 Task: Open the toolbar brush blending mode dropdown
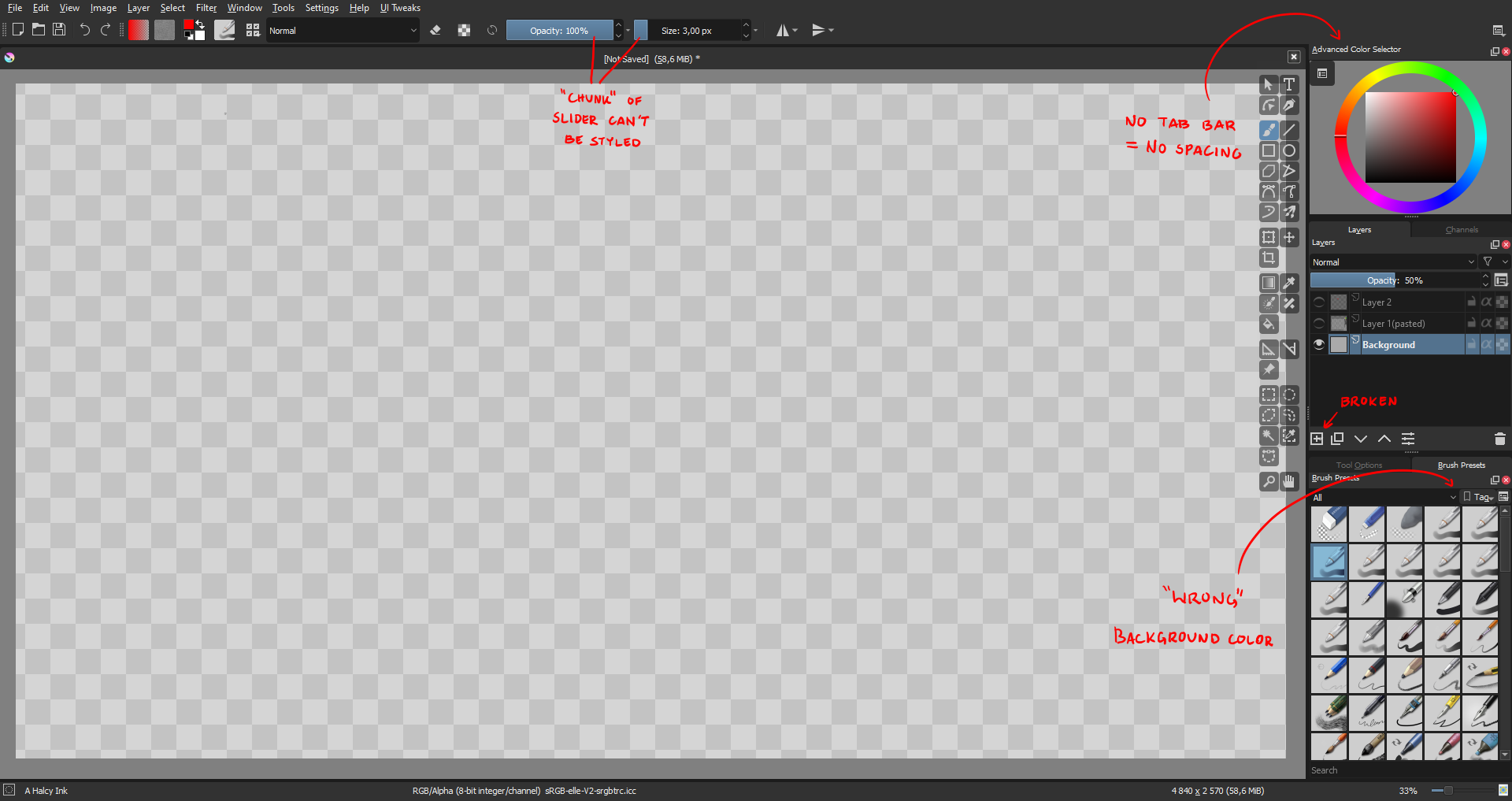[343, 31]
